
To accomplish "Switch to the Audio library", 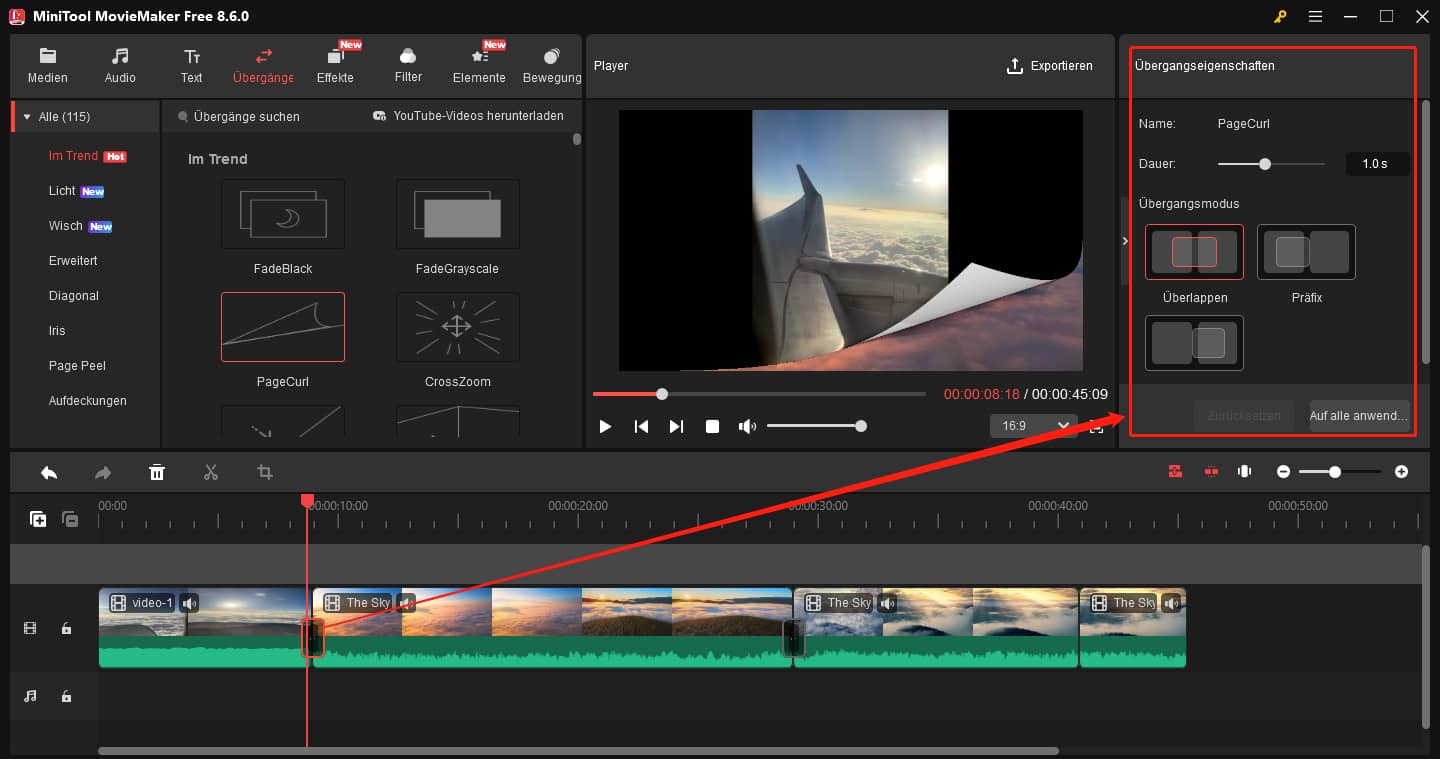I will (x=119, y=65).
